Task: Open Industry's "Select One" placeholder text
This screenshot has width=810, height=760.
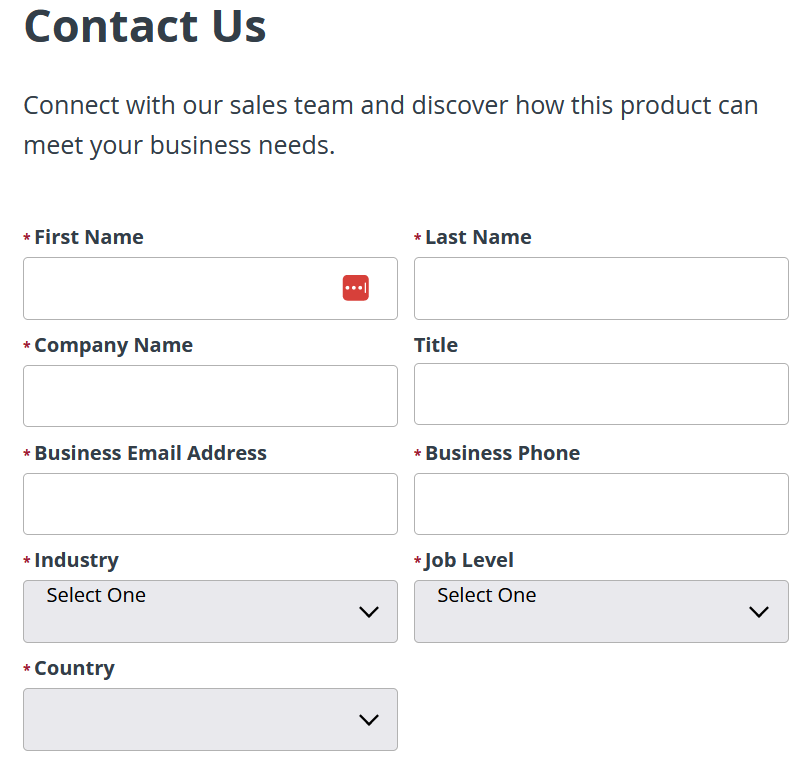Action: tap(96, 596)
